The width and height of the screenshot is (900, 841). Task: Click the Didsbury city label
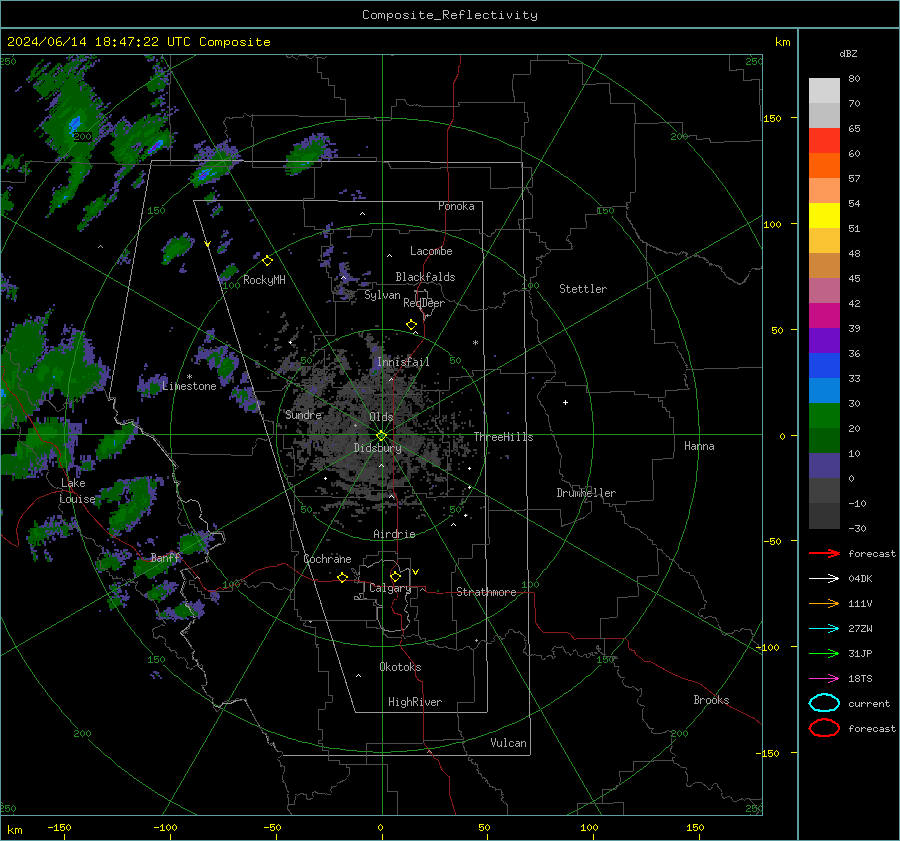377,448
